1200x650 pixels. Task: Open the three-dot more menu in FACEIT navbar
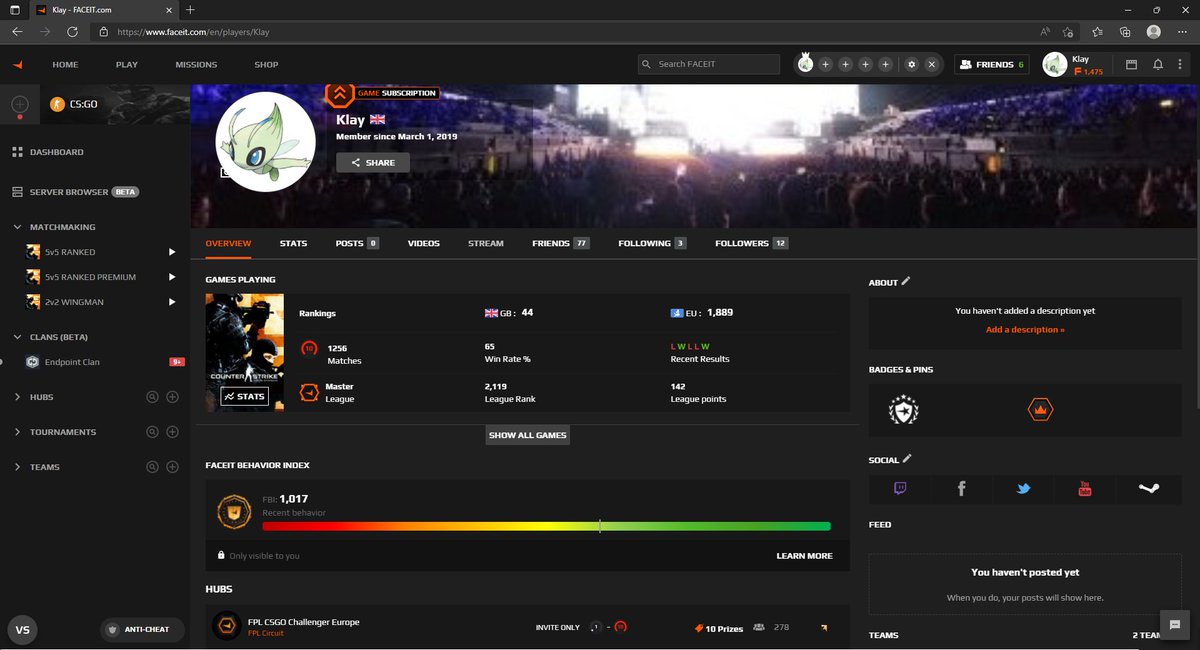click(1182, 64)
